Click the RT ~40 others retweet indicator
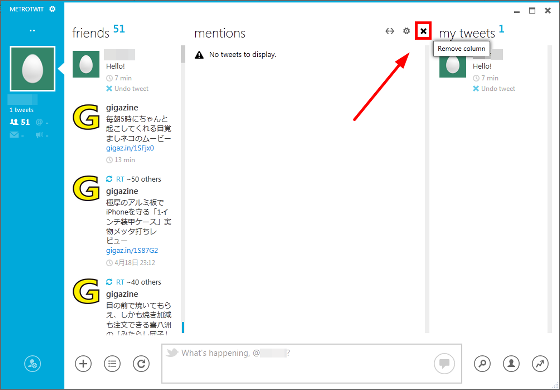Image resolution: width=560 pixels, height=390 pixels. point(134,282)
